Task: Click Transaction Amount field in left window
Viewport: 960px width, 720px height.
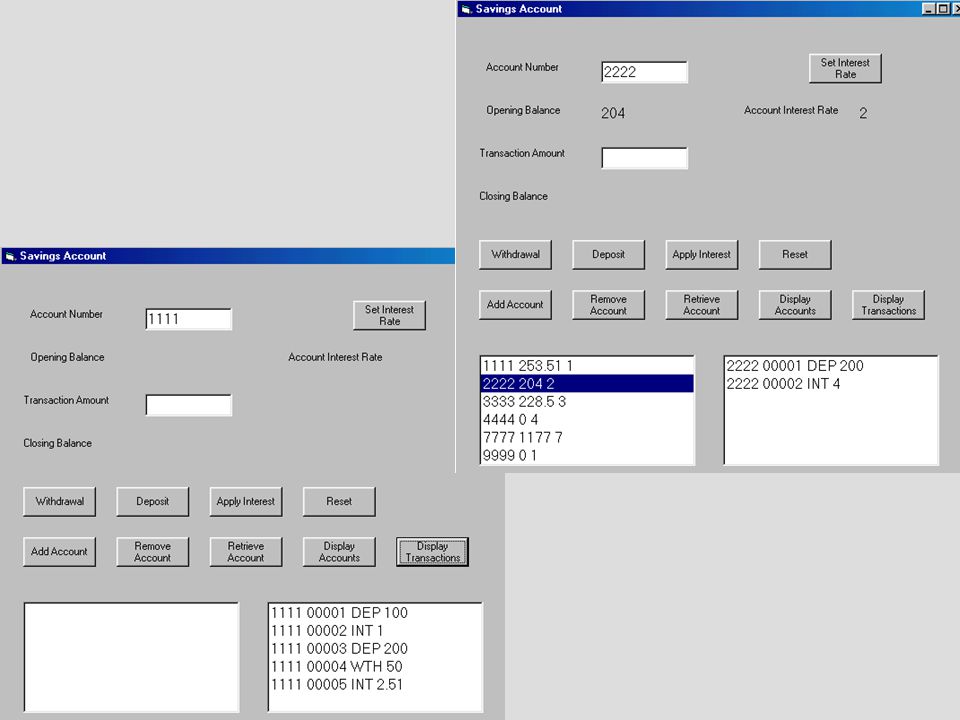Action: [x=189, y=405]
